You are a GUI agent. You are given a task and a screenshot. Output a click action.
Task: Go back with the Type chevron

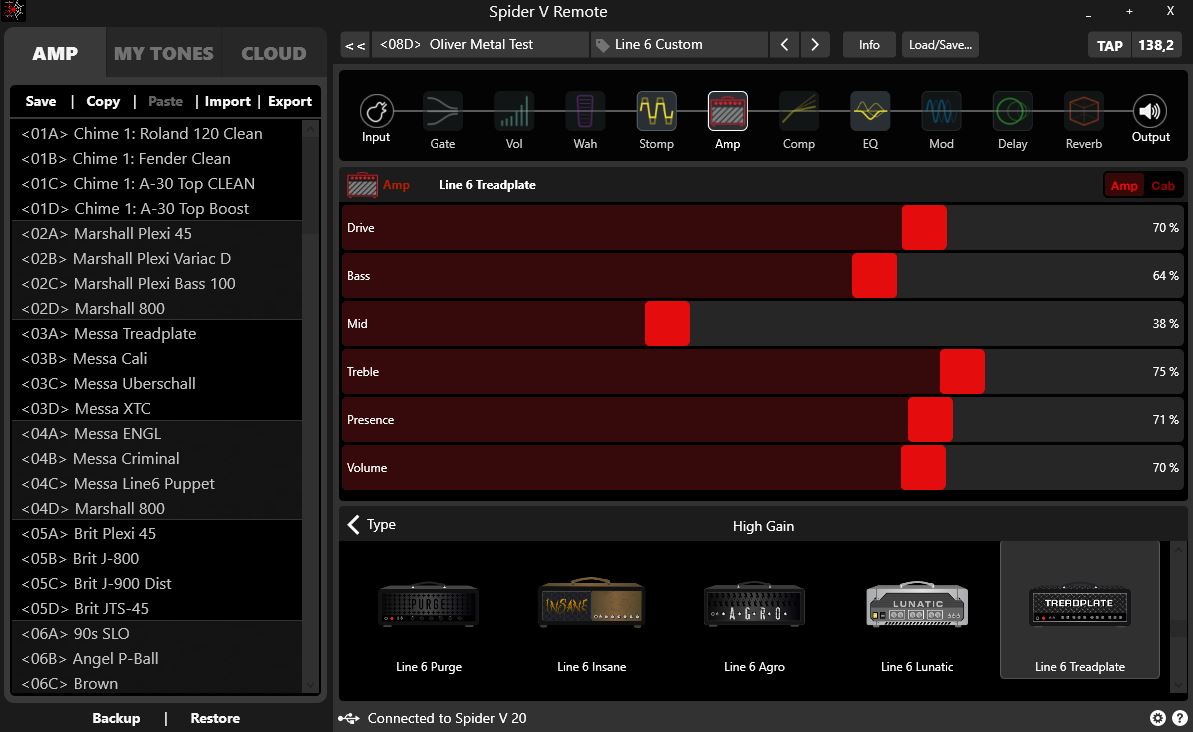pos(353,524)
